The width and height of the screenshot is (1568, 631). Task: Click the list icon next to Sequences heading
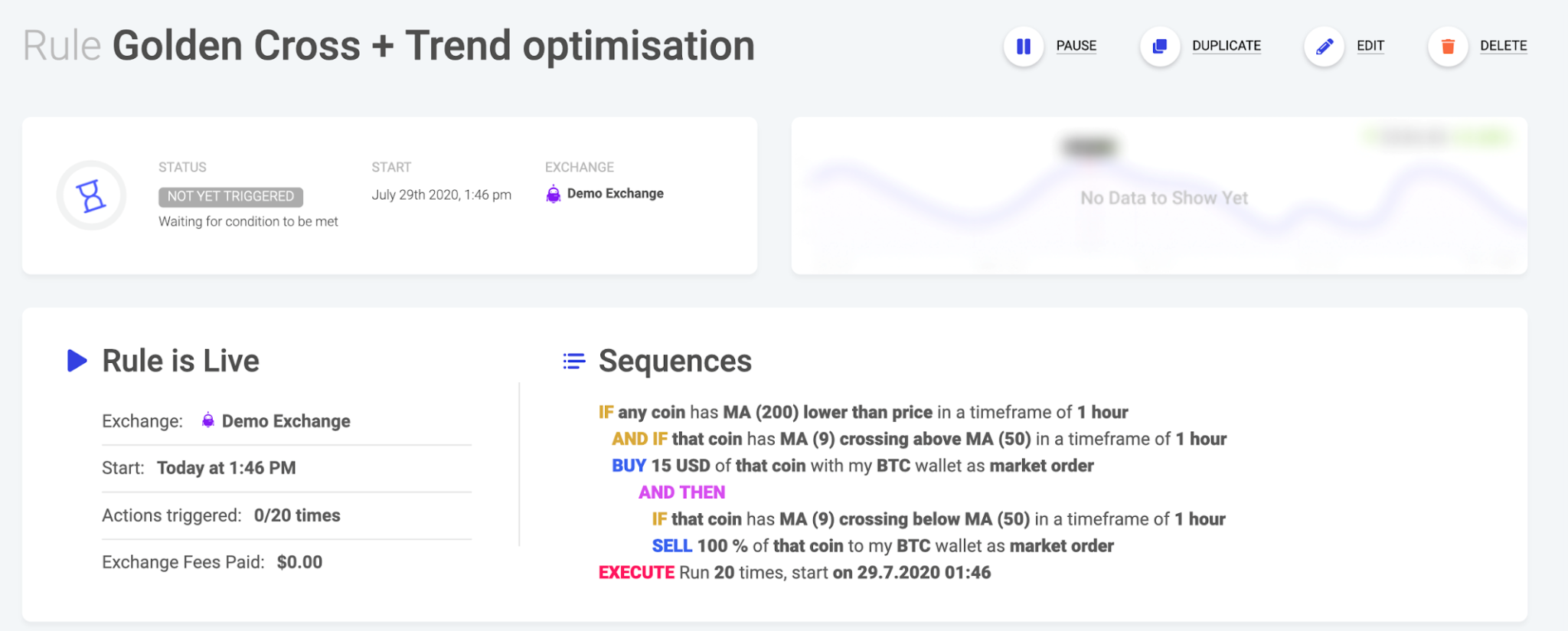(573, 361)
